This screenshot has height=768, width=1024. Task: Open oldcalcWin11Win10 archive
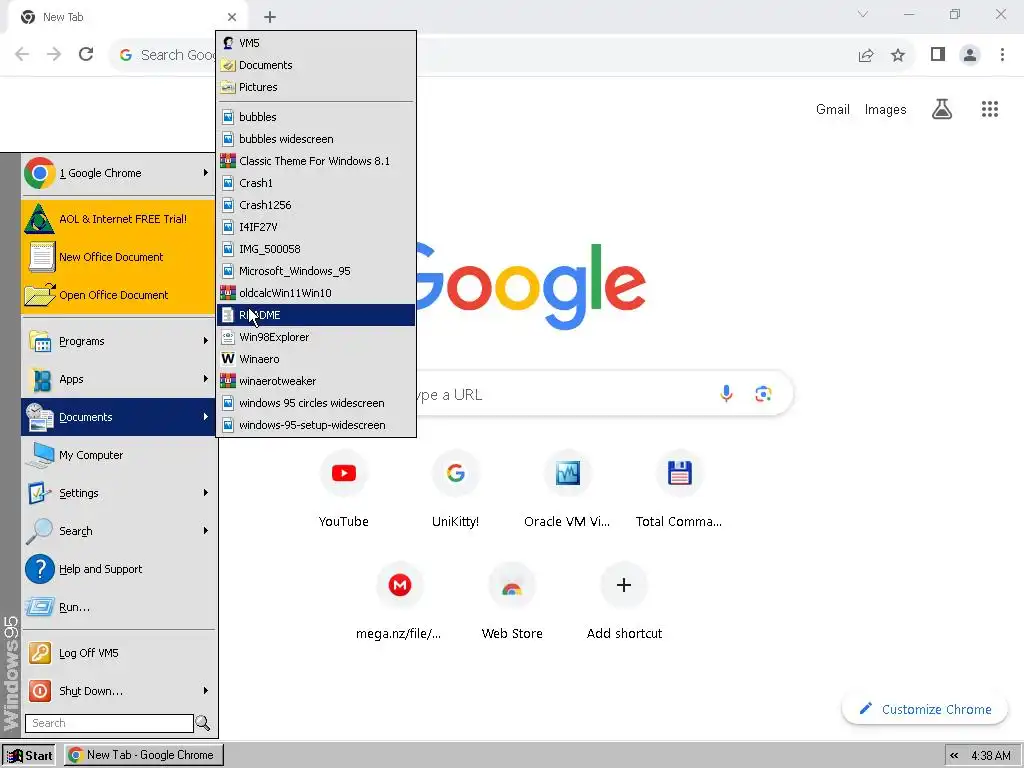[x=316, y=293]
